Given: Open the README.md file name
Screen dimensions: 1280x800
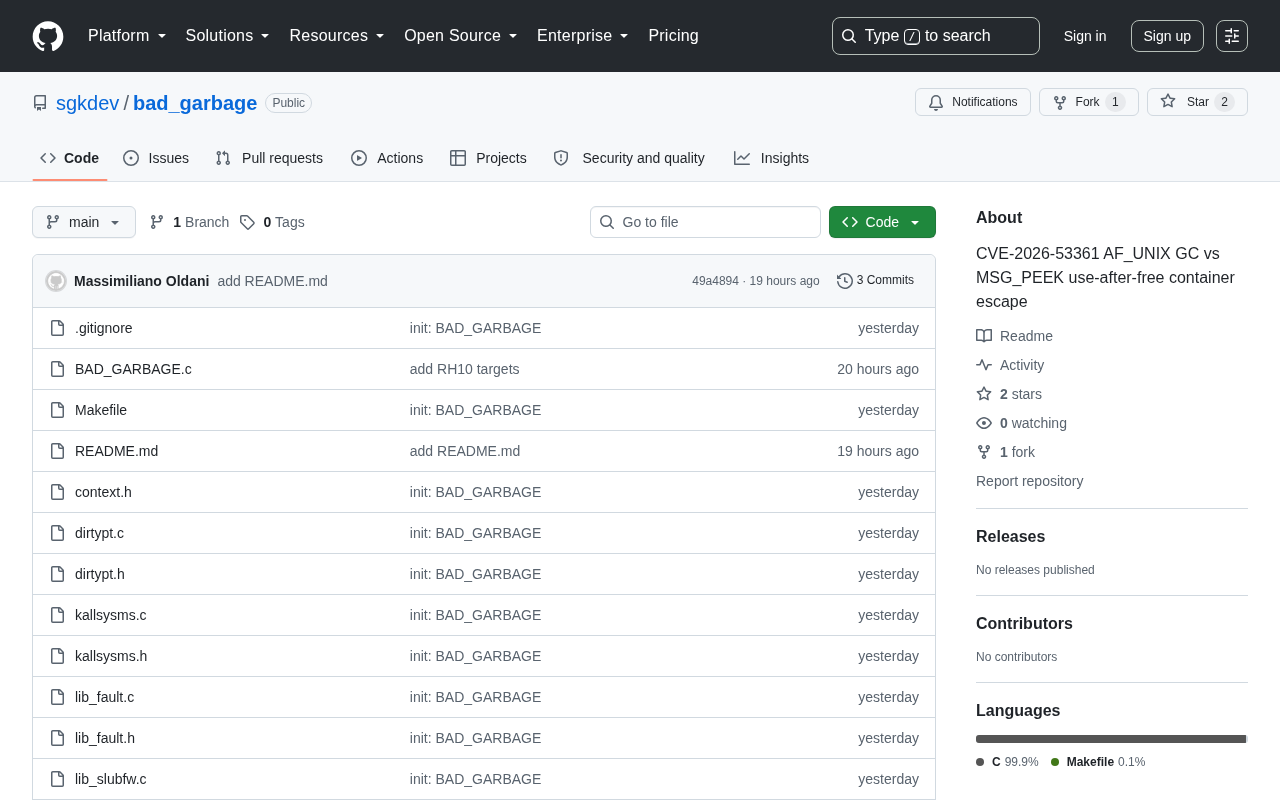Looking at the screenshot, I should pyautogui.click(x=117, y=451).
